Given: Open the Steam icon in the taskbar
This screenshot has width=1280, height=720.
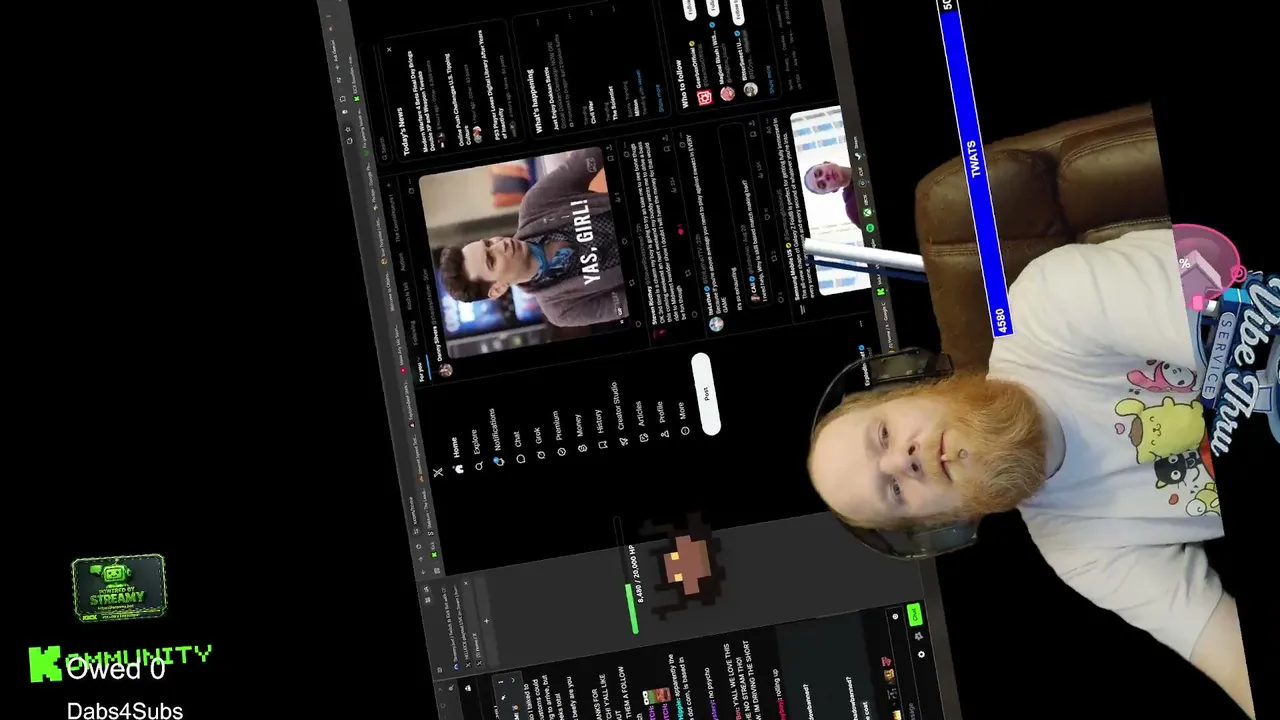Looking at the screenshot, I should (x=858, y=155).
